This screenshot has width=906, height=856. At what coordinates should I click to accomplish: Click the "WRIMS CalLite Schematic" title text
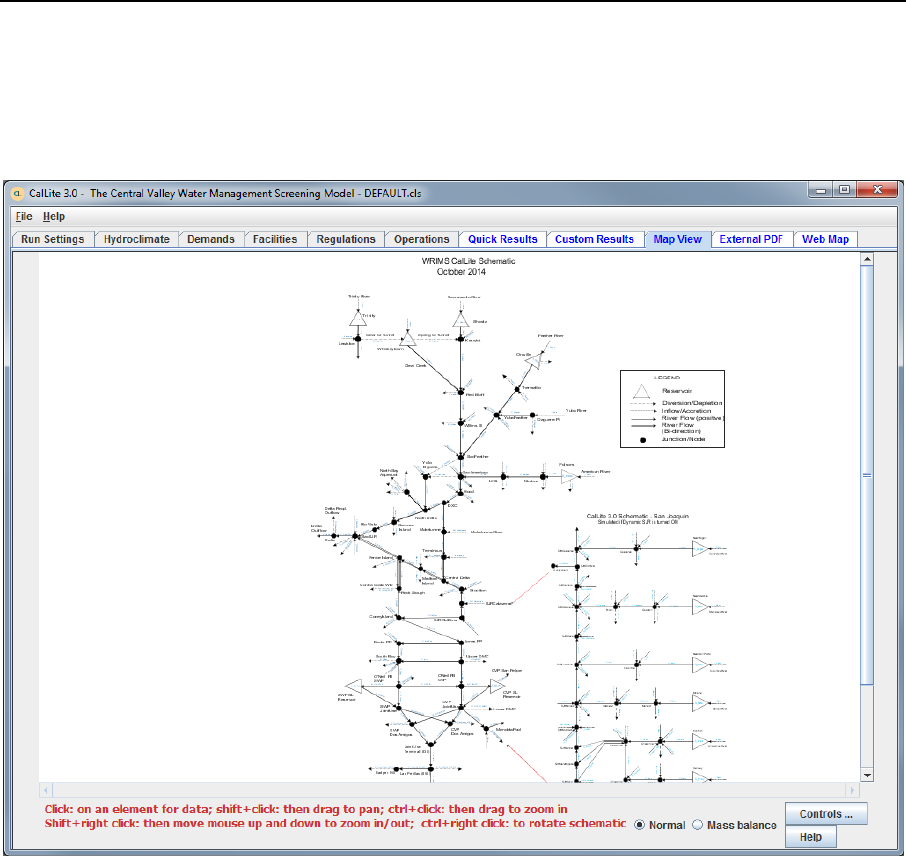click(468, 261)
